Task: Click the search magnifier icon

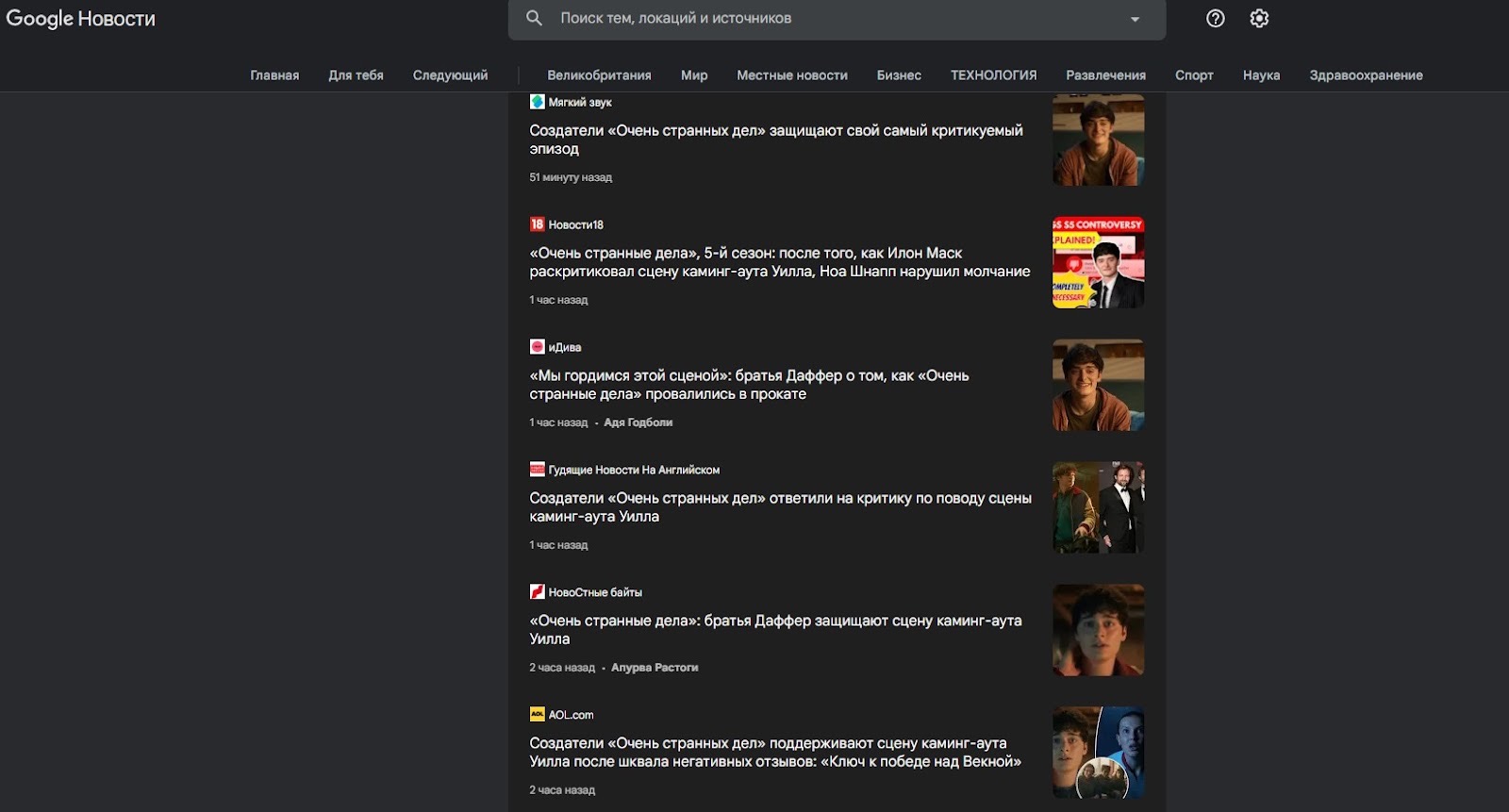Action: 534,18
